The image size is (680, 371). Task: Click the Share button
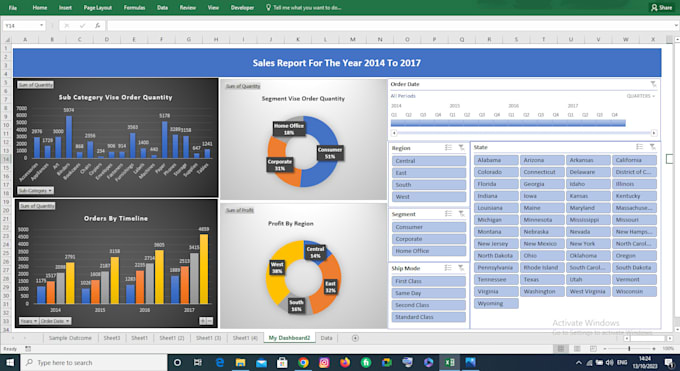tap(662, 7)
